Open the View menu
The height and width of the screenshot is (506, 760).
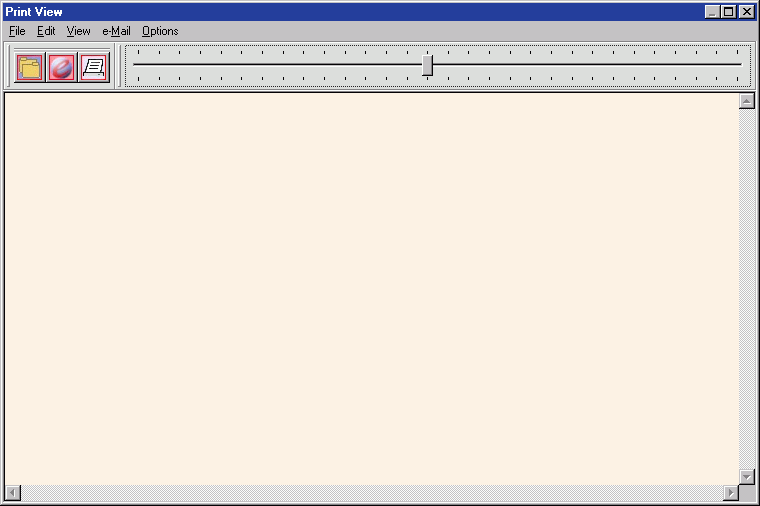pyautogui.click(x=78, y=31)
